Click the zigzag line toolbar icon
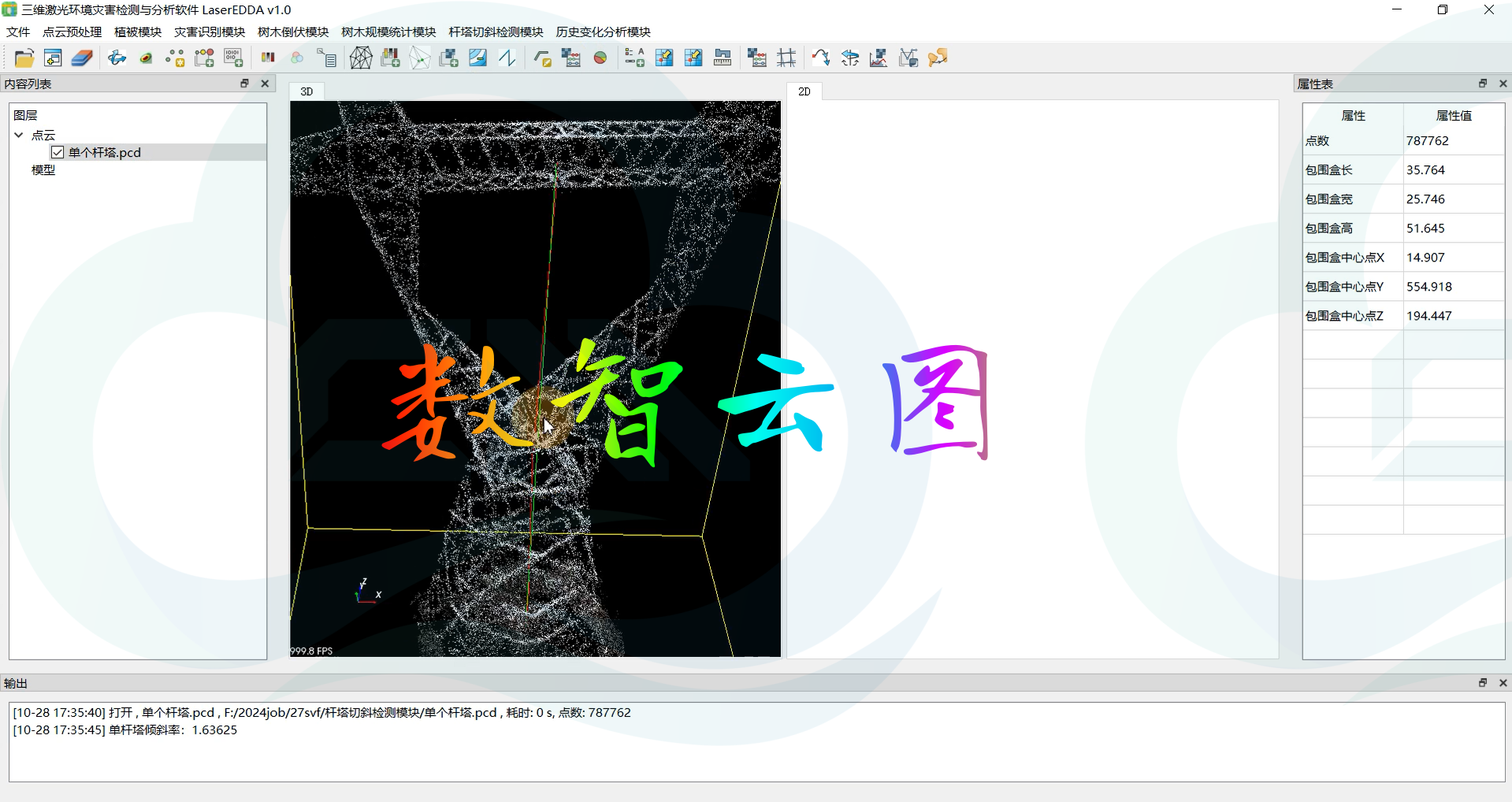The height and width of the screenshot is (802, 1512). point(507,58)
